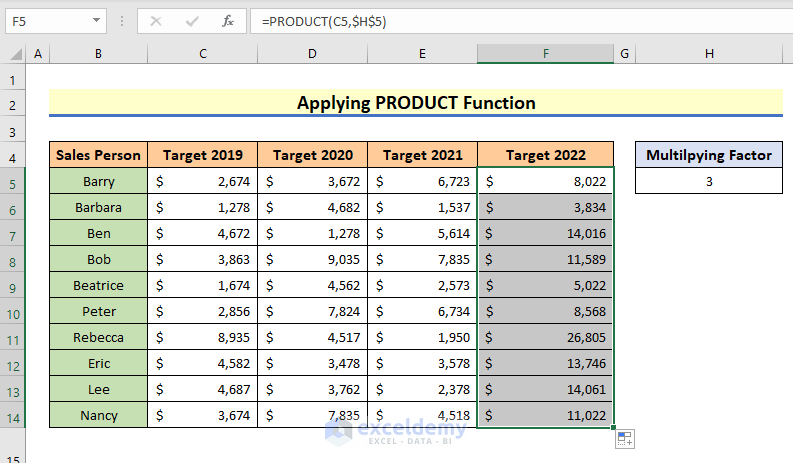Click the 'Bob' name cell
The height and width of the screenshot is (463, 793).
(98, 259)
